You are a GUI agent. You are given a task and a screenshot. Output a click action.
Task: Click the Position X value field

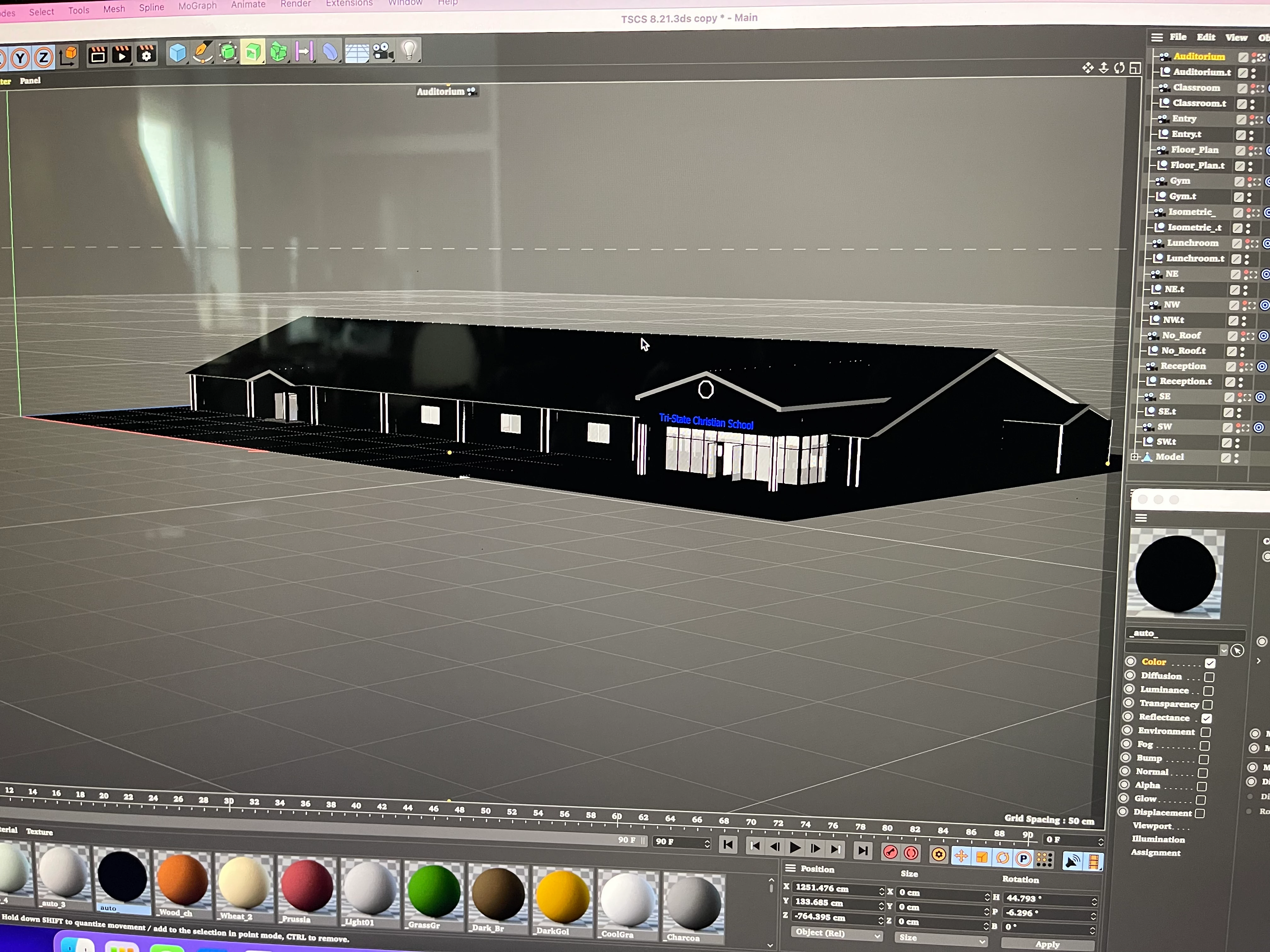pyautogui.click(x=835, y=888)
